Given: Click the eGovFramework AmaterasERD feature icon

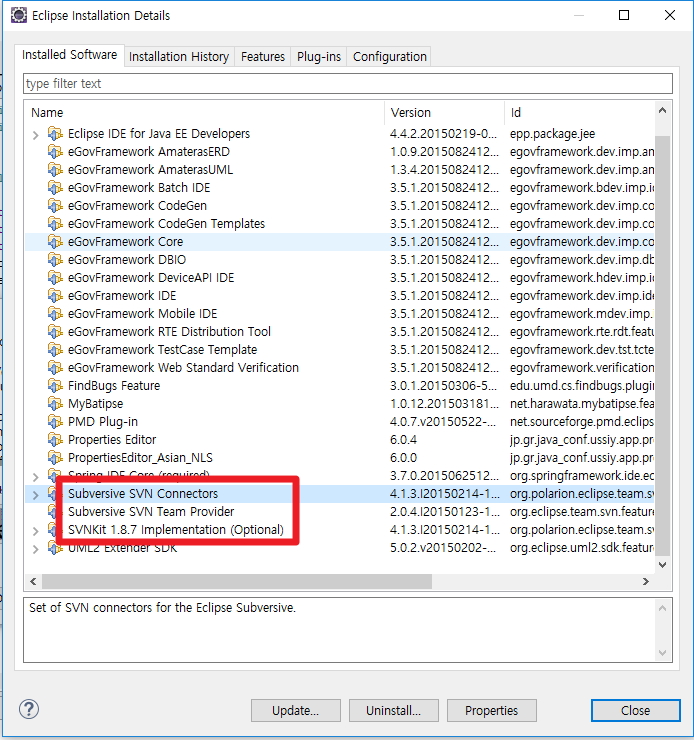Looking at the screenshot, I should pos(55,152).
